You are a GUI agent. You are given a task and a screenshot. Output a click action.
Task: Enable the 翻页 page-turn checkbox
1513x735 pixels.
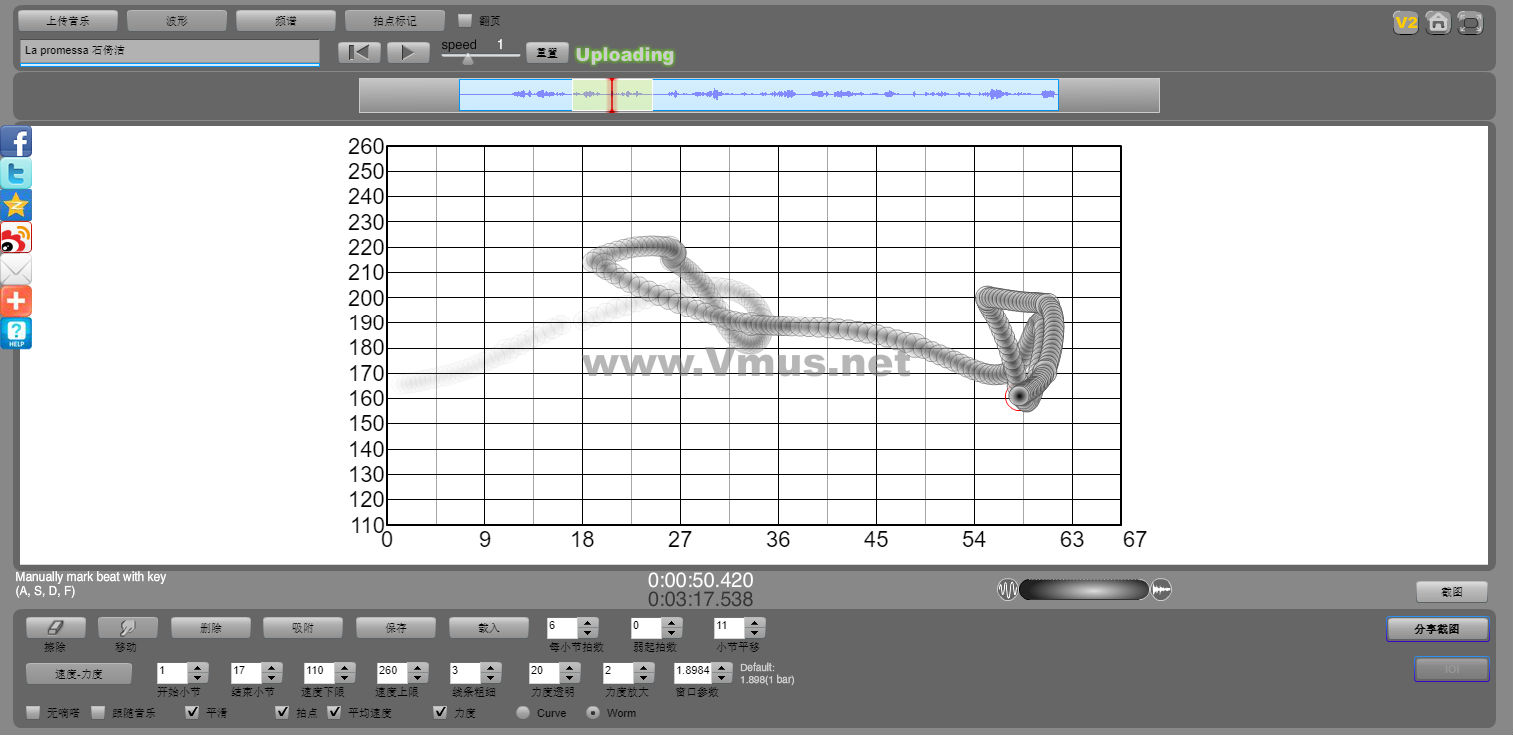tap(465, 20)
